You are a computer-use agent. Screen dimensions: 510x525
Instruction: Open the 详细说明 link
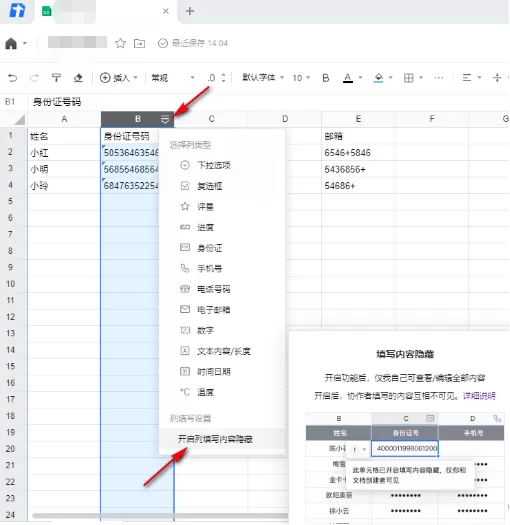[479, 396]
